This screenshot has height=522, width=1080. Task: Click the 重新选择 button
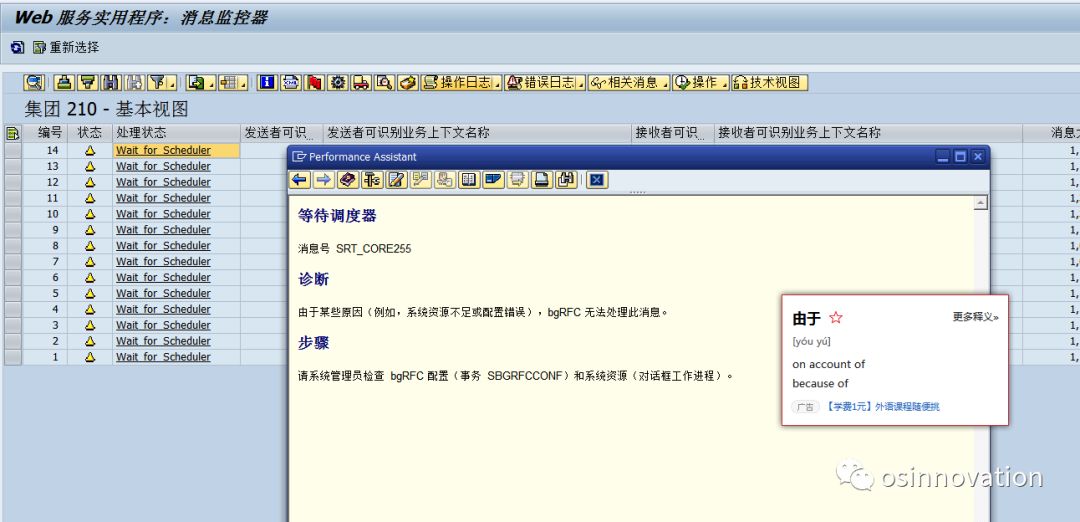66,48
